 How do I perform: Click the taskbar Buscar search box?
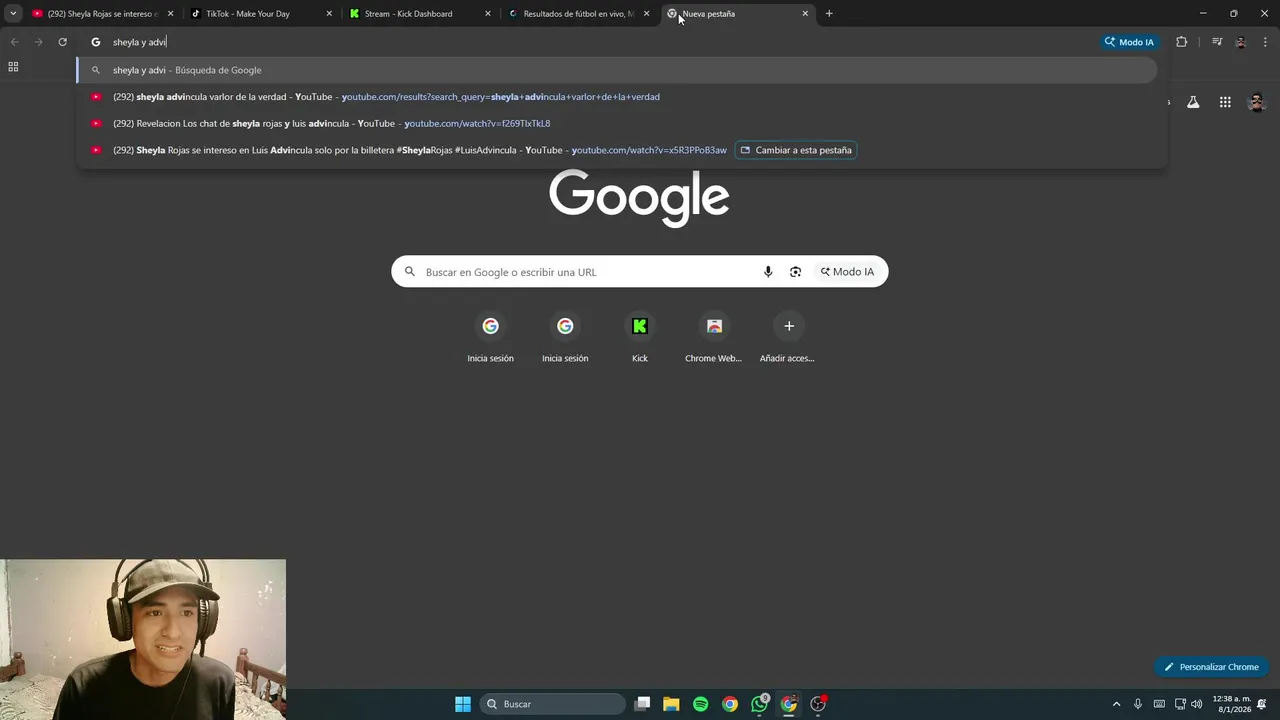coord(553,704)
